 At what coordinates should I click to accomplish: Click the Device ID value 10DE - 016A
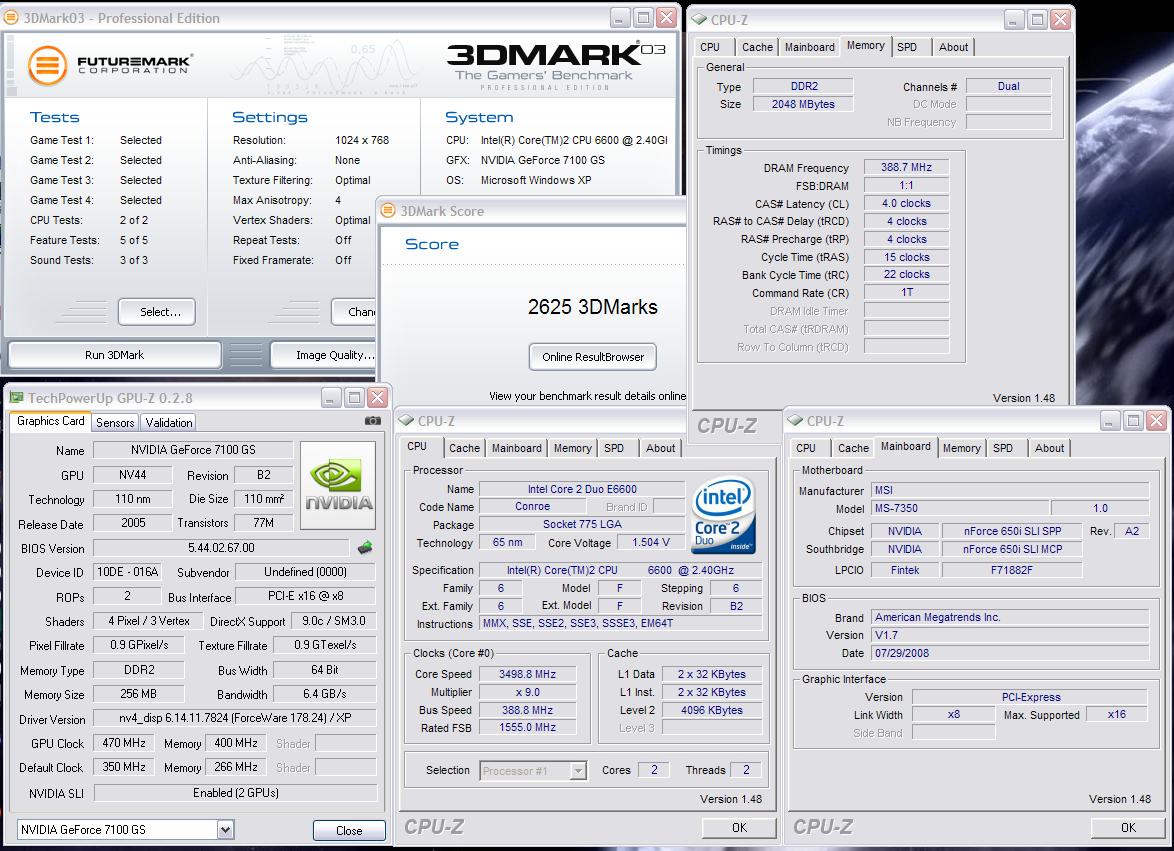tap(127, 572)
